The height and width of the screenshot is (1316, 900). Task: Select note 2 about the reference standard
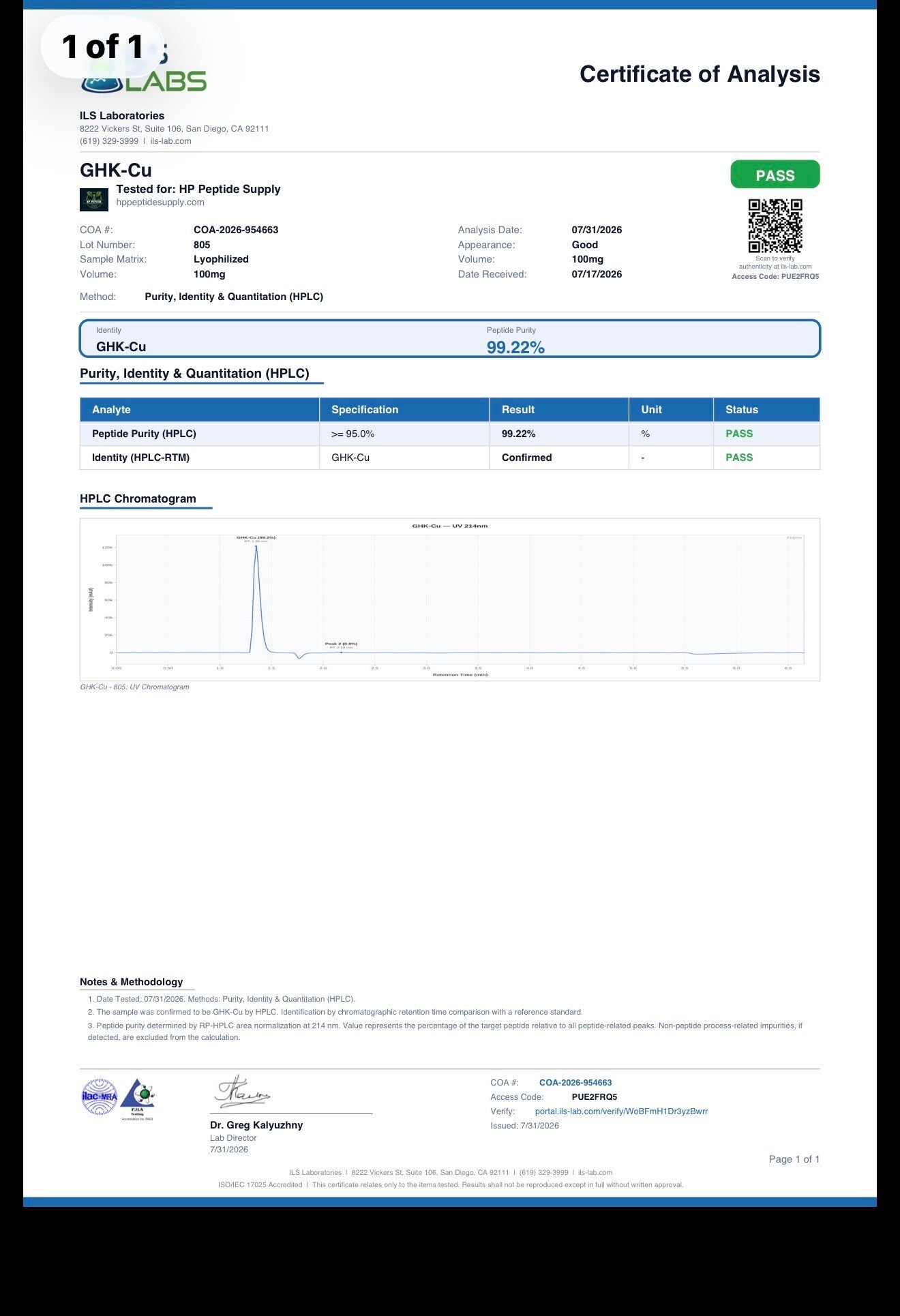(x=335, y=1012)
